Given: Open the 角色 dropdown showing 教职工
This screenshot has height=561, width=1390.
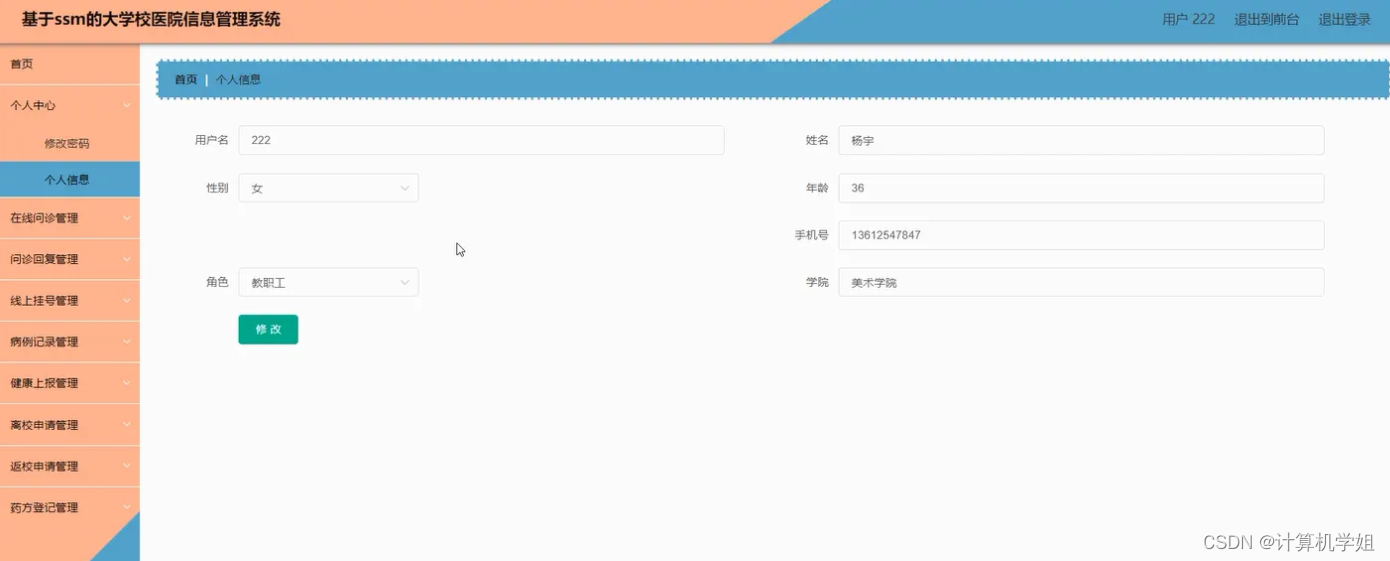Looking at the screenshot, I should tap(328, 283).
